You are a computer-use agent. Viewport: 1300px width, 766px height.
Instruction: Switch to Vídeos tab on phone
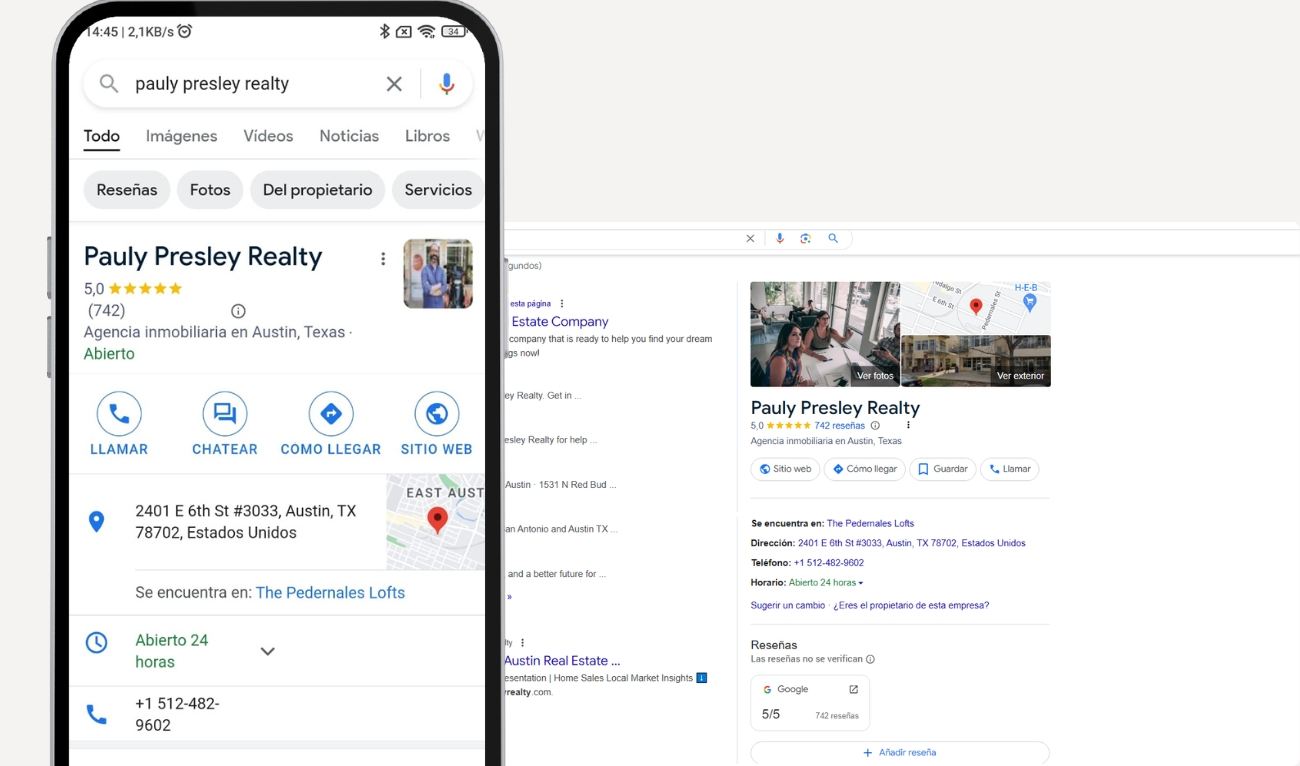click(x=268, y=136)
